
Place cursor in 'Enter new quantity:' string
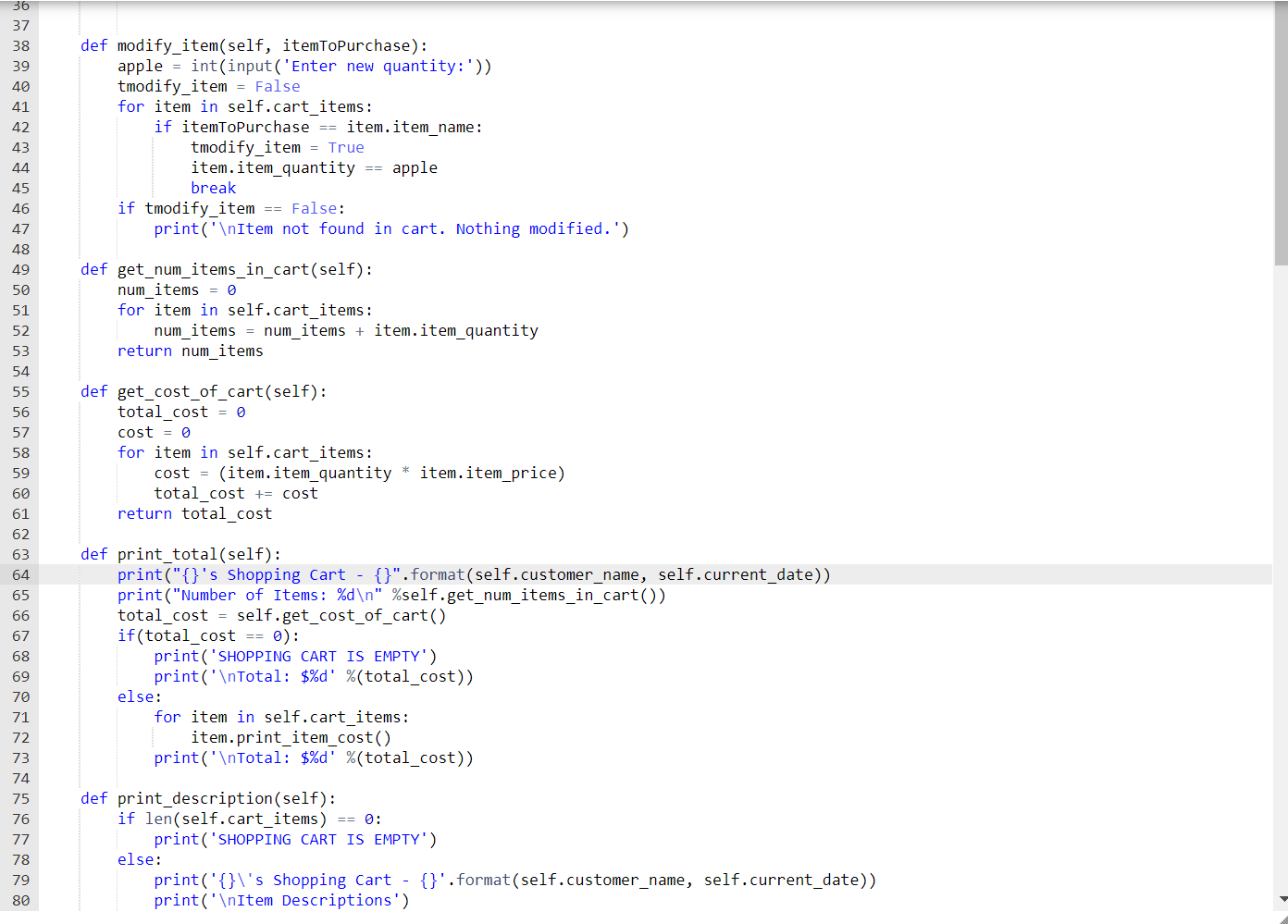tap(378, 66)
